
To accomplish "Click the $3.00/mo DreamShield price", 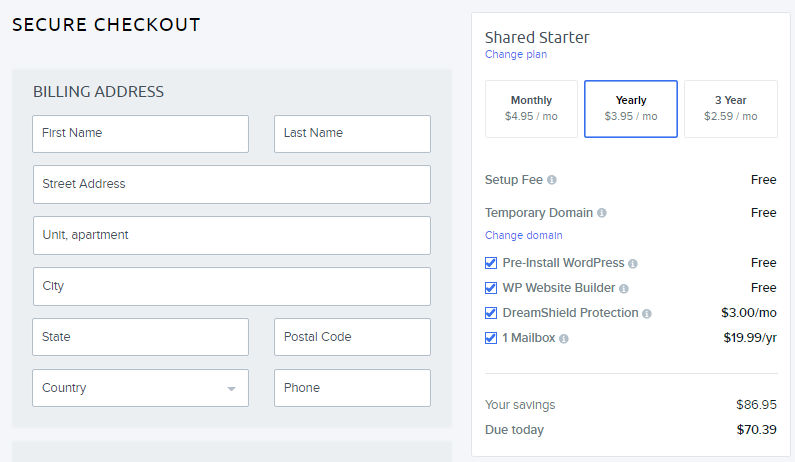I will click(x=749, y=313).
